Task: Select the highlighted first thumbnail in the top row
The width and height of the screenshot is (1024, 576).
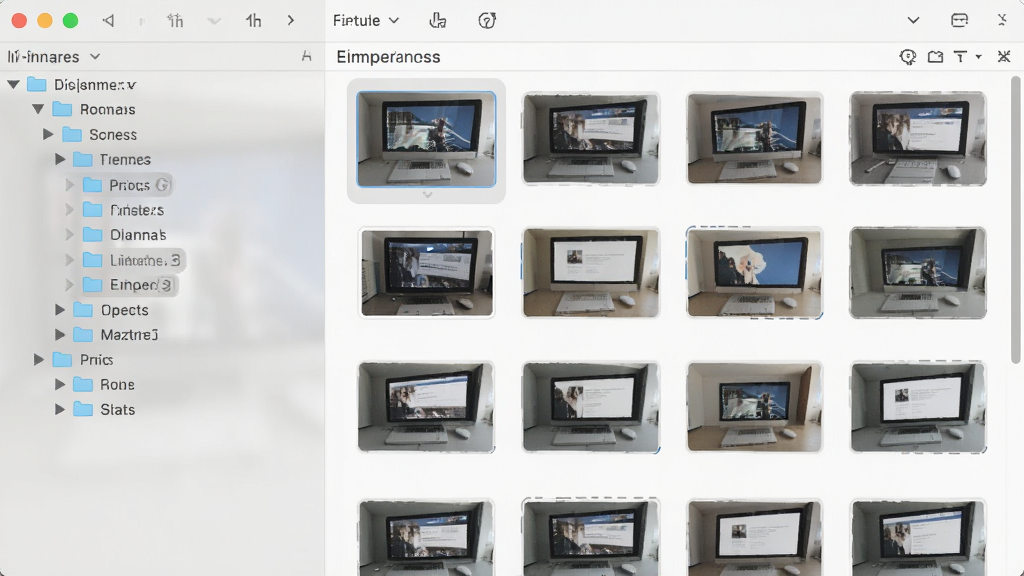Action: [426, 139]
